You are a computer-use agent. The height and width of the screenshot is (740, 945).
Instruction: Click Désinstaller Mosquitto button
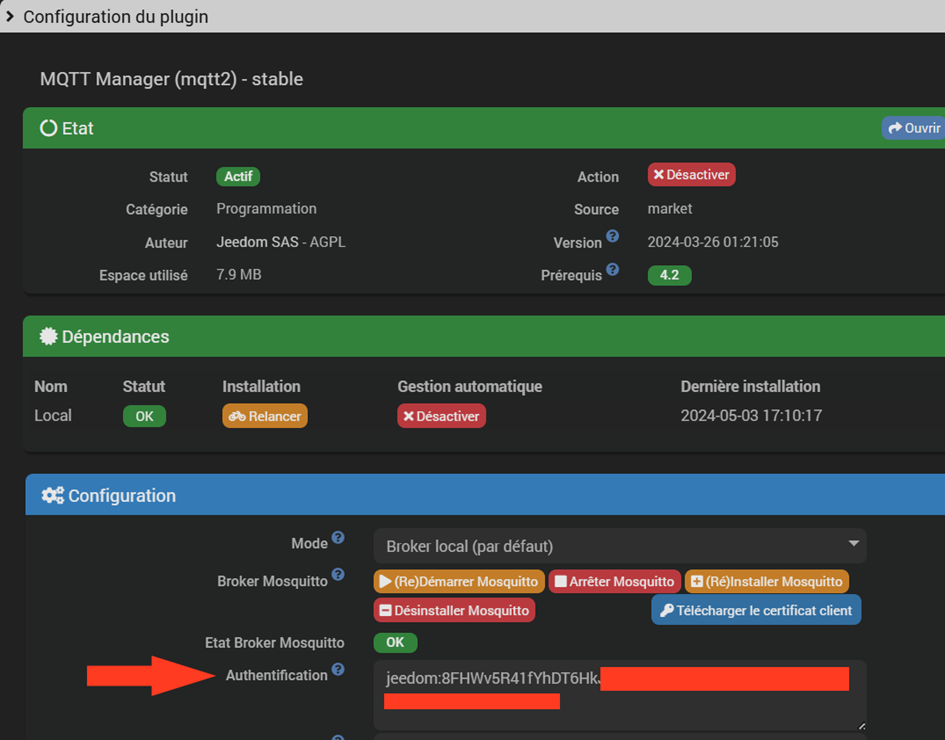[x=454, y=610]
